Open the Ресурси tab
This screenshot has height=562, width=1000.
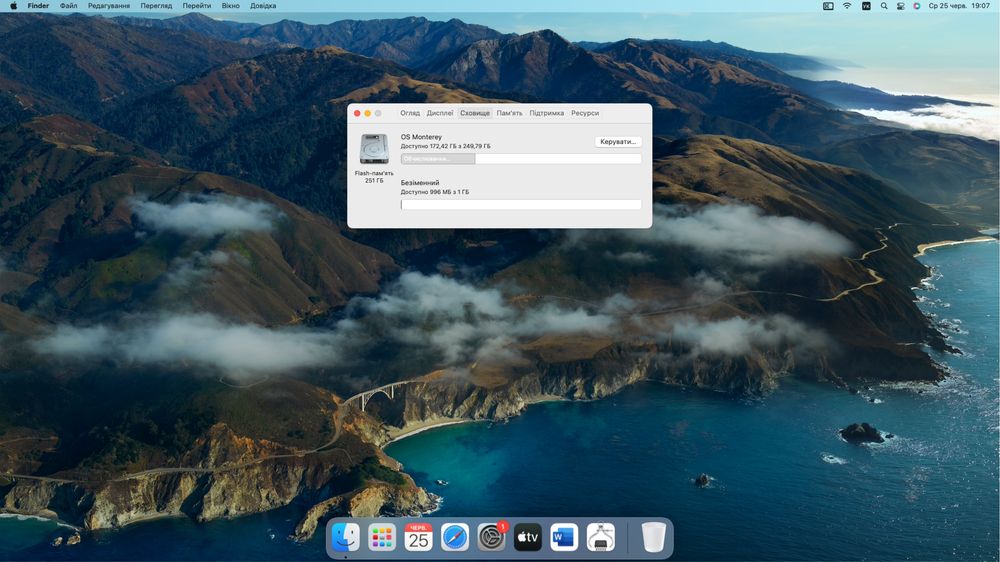(x=585, y=113)
